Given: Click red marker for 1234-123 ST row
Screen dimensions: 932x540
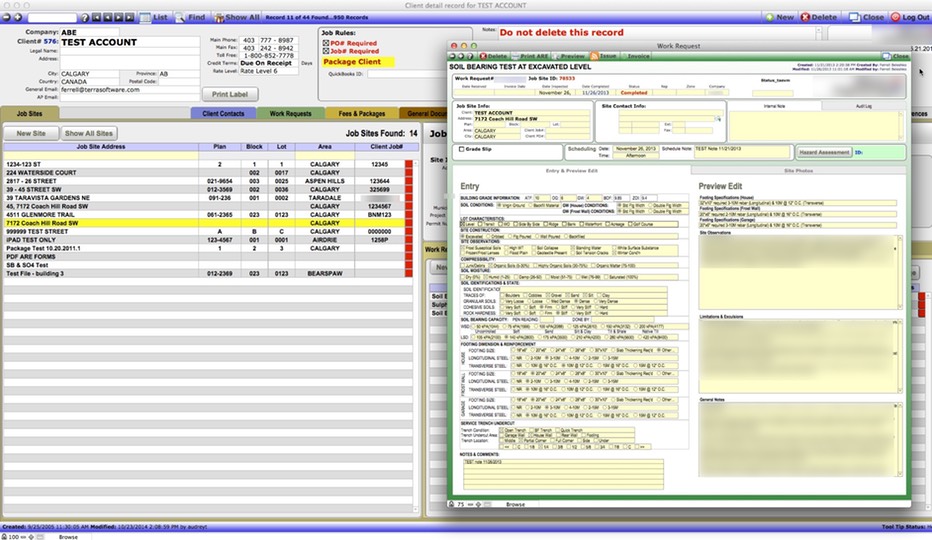Looking at the screenshot, I should [x=408, y=164].
